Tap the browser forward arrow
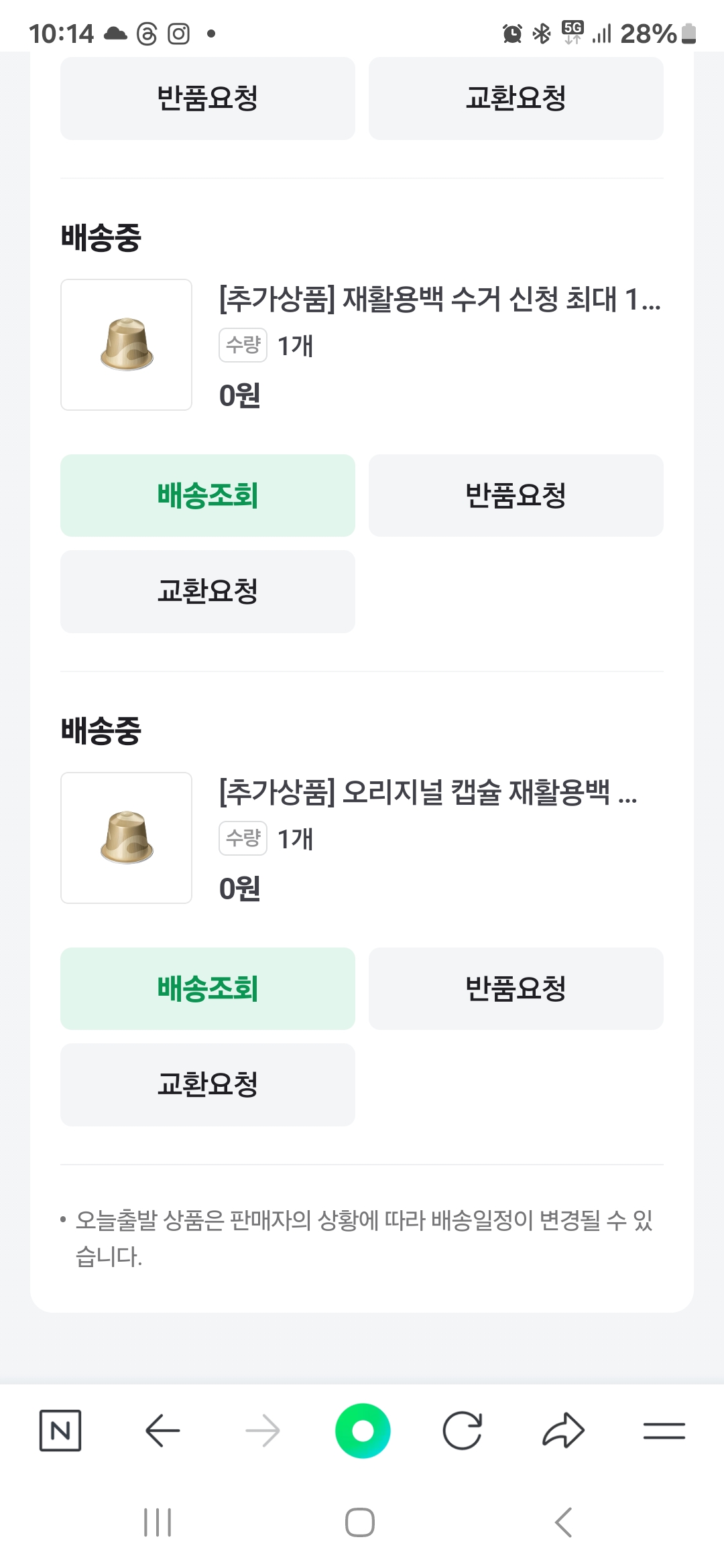724x1568 pixels. (262, 1431)
